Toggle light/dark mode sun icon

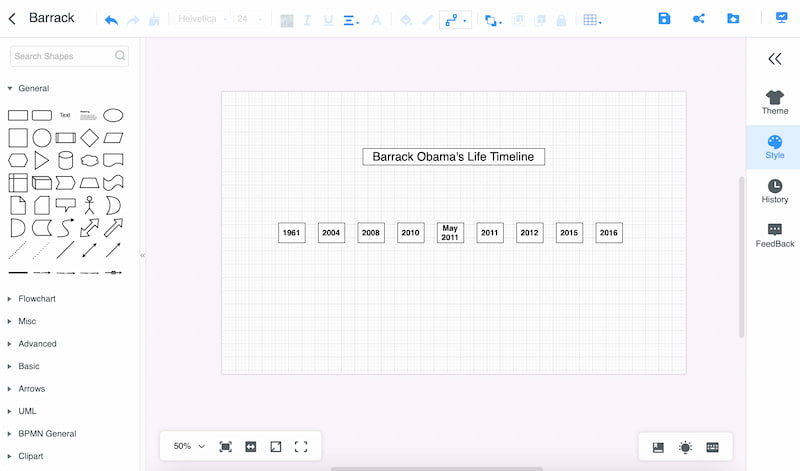point(685,447)
